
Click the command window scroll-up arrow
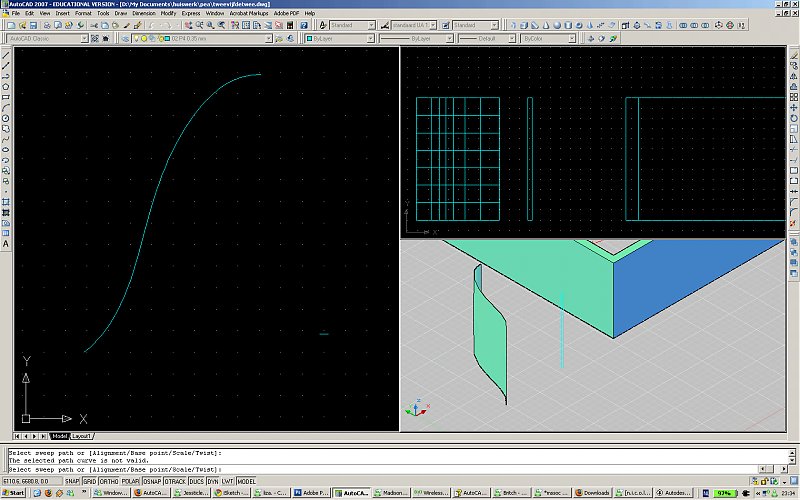tap(792, 452)
